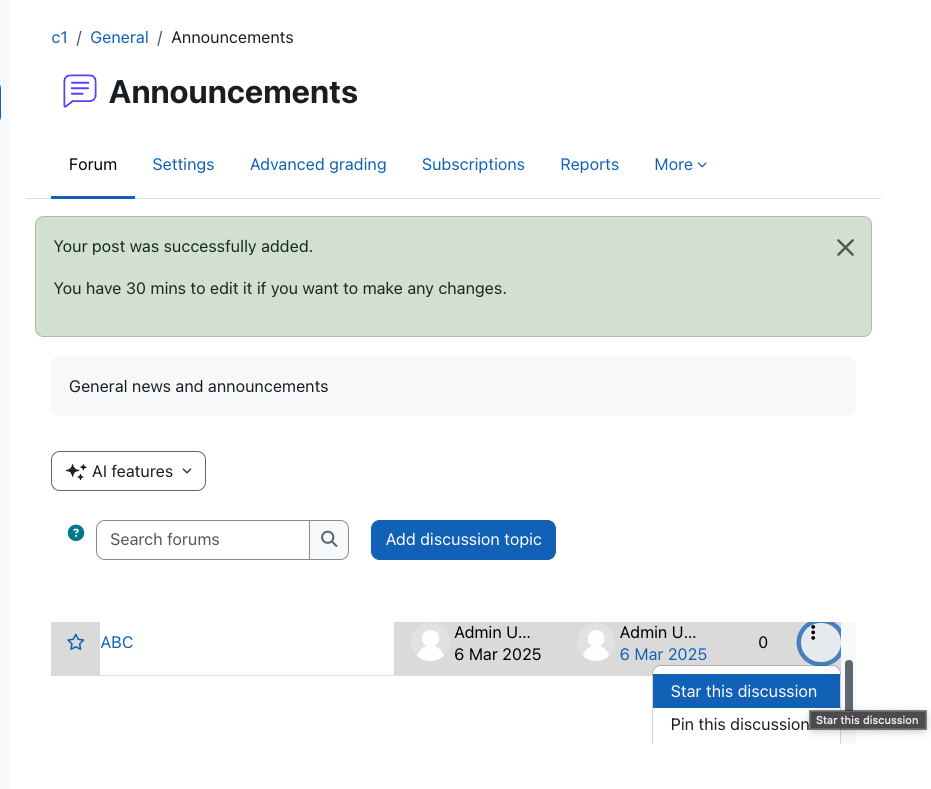
Task: Open the More tab dropdown
Action: coord(680,164)
